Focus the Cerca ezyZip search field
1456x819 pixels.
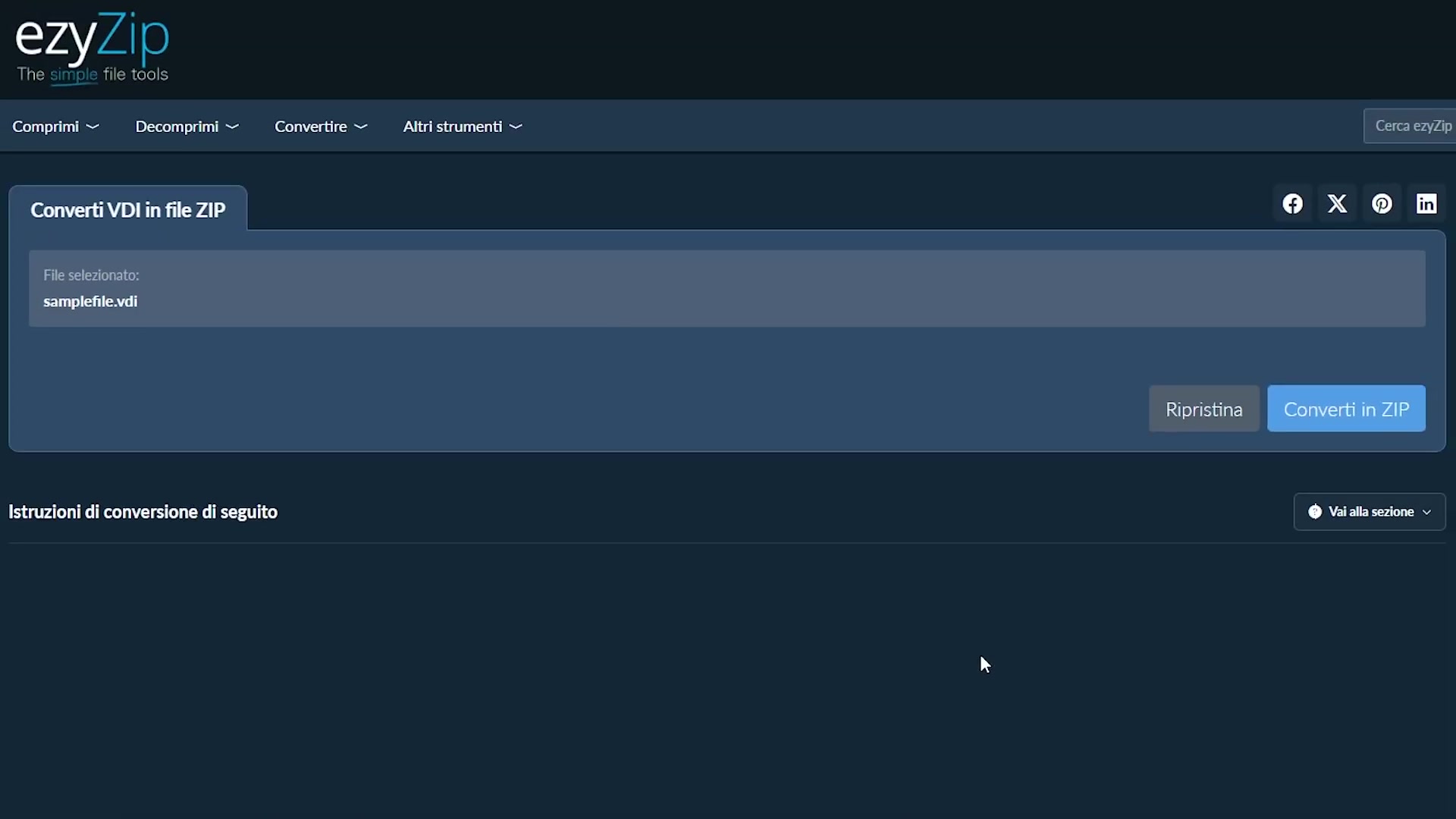pyautogui.click(x=1410, y=126)
